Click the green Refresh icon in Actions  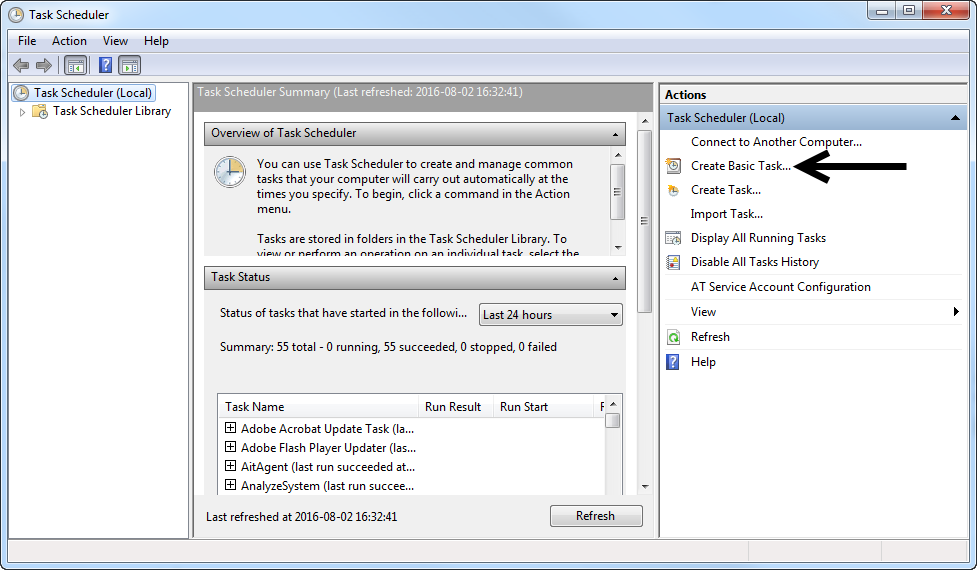pos(674,337)
